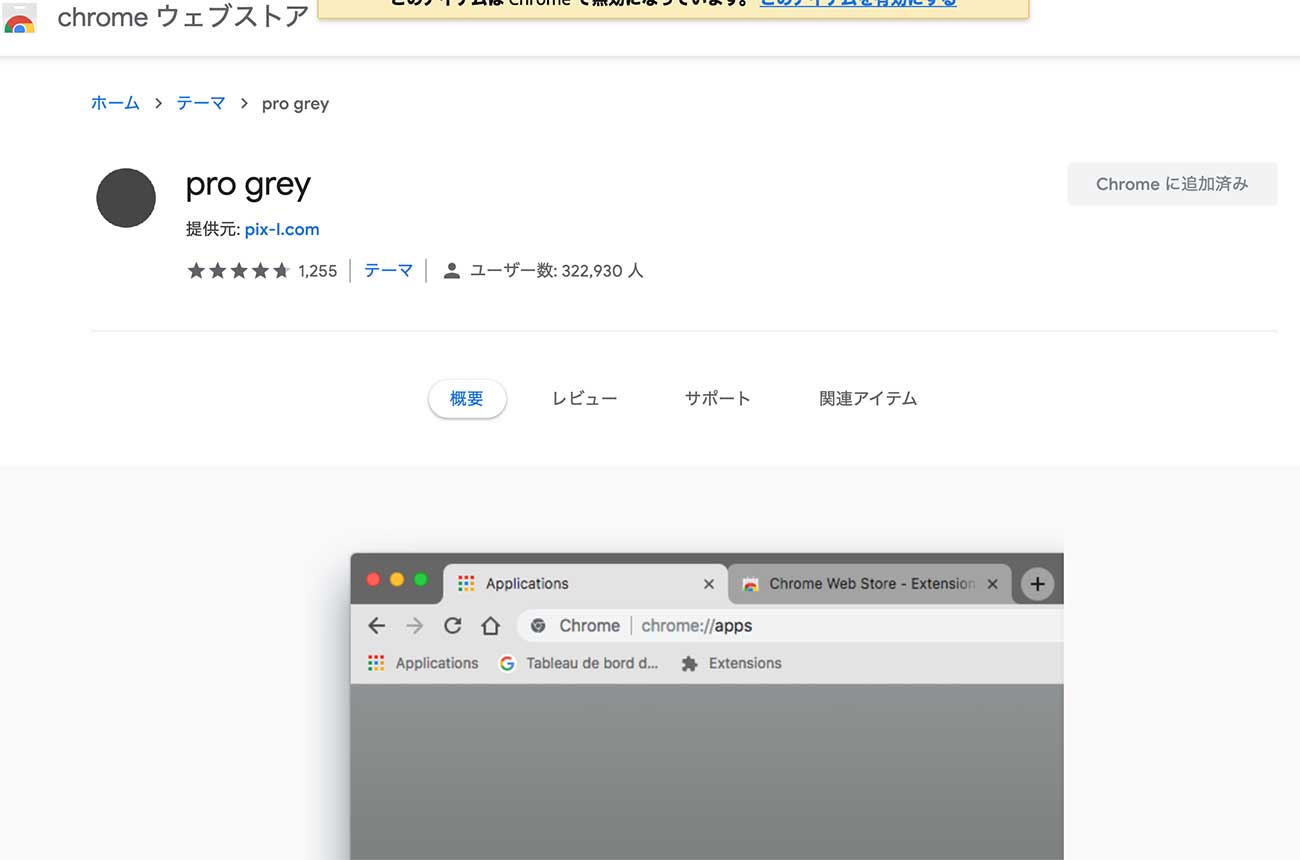
Task: Click the Applications tab grid icon in preview
Action: [x=465, y=584]
